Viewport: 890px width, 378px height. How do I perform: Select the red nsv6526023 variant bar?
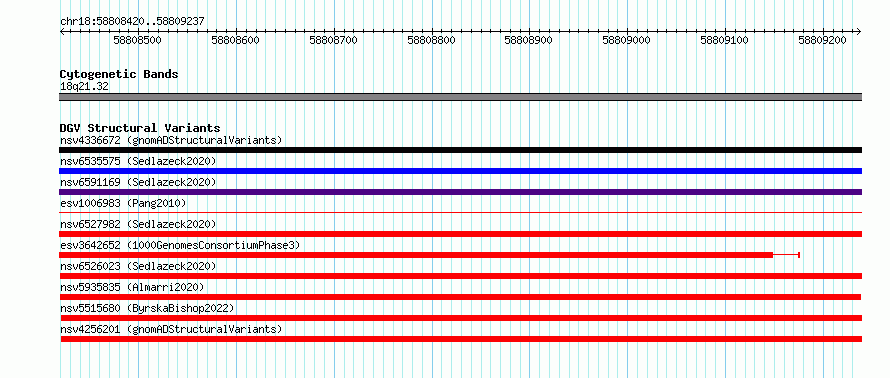pos(460,276)
